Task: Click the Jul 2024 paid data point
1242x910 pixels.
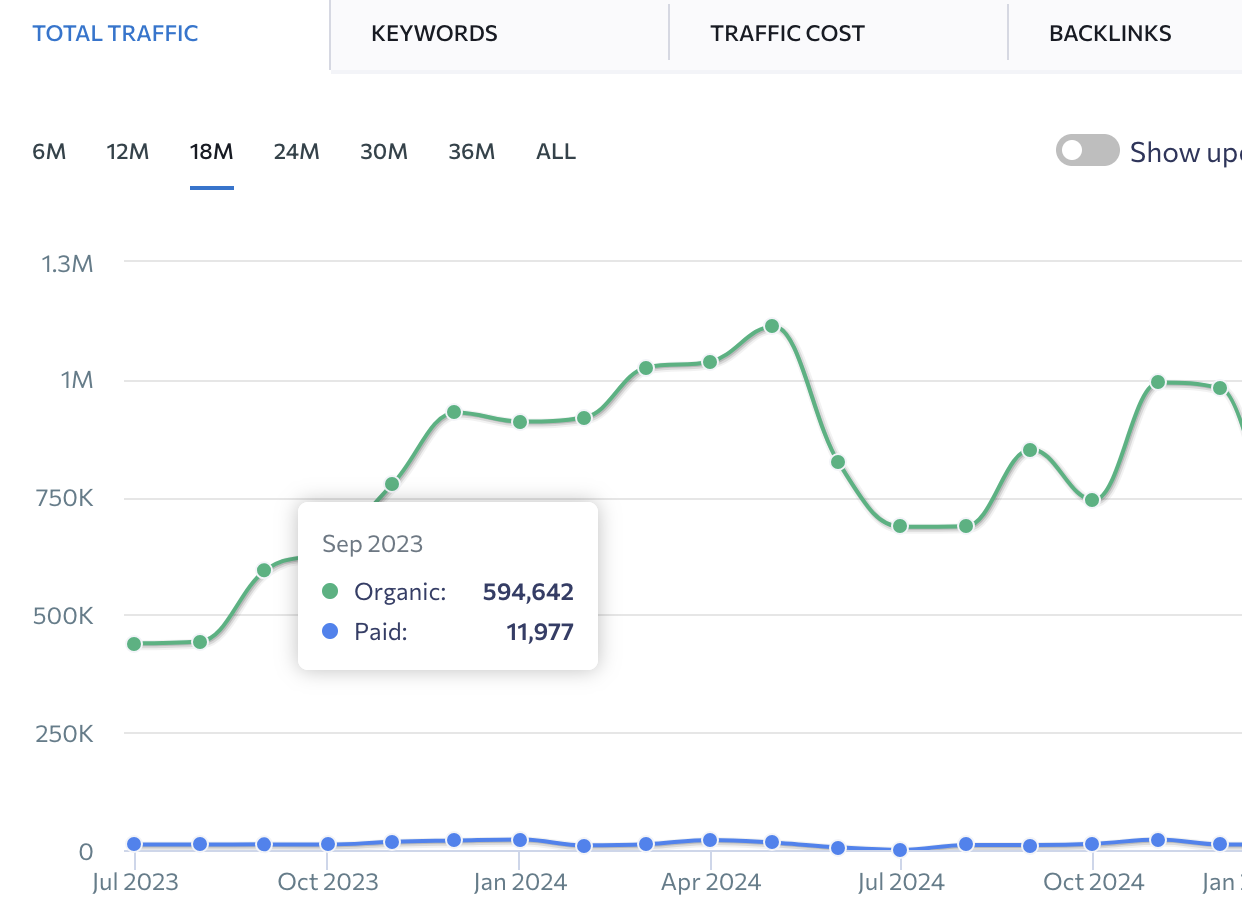Action: tap(900, 850)
